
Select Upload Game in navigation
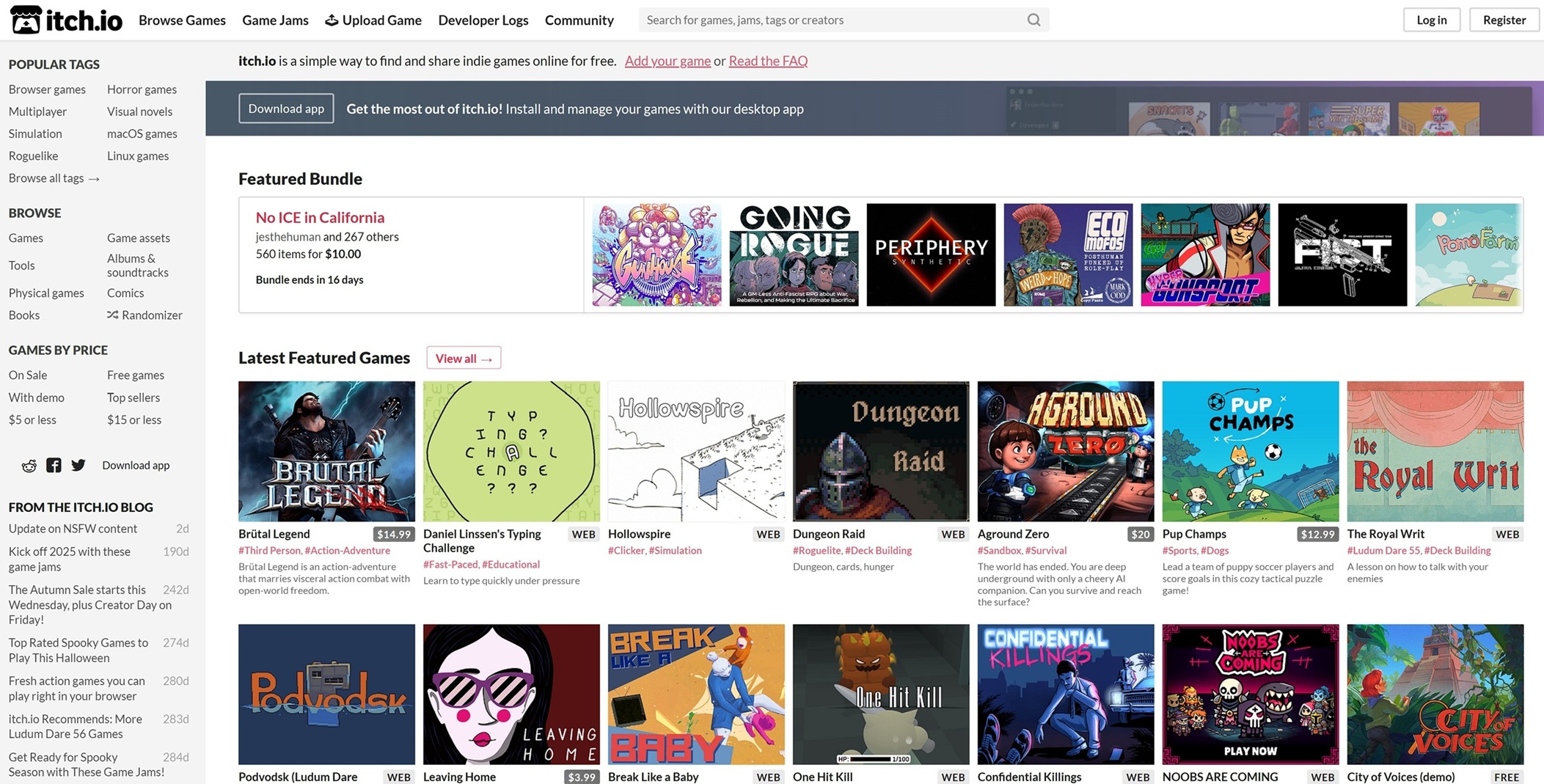(x=373, y=20)
